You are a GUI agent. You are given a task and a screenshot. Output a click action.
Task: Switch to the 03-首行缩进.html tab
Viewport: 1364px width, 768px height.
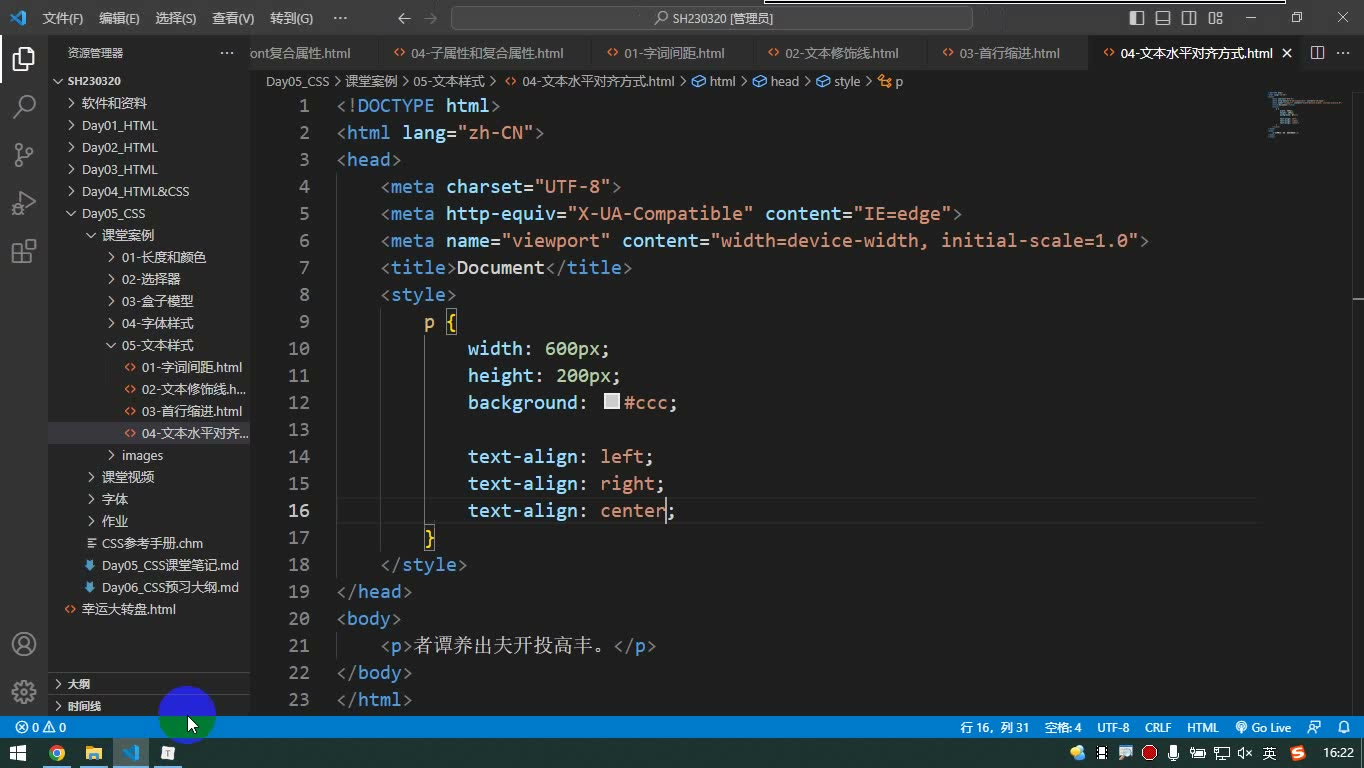pyautogui.click(x=1008, y=53)
